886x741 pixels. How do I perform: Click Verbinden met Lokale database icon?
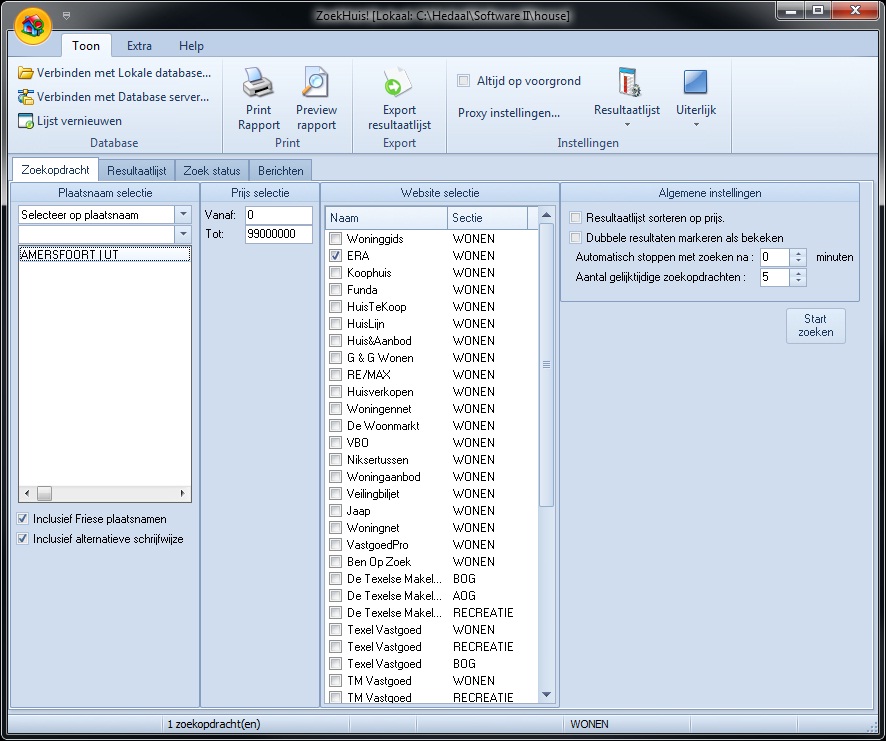click(26, 73)
